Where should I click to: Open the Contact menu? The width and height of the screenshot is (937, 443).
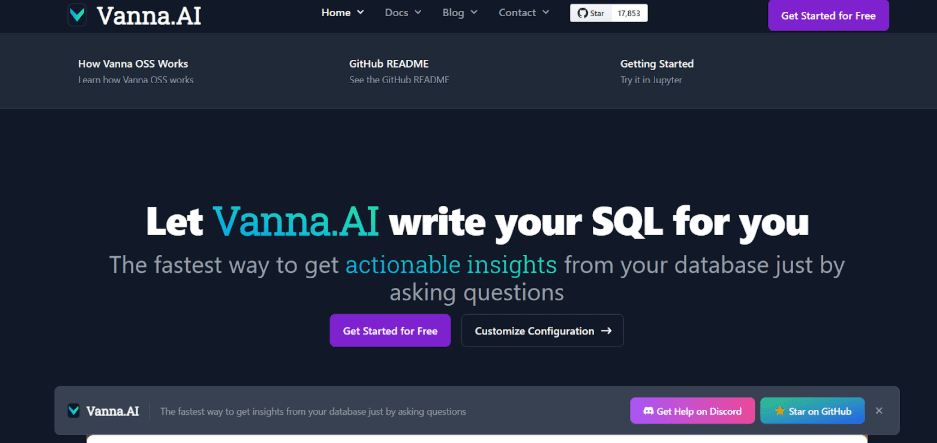[x=524, y=13]
